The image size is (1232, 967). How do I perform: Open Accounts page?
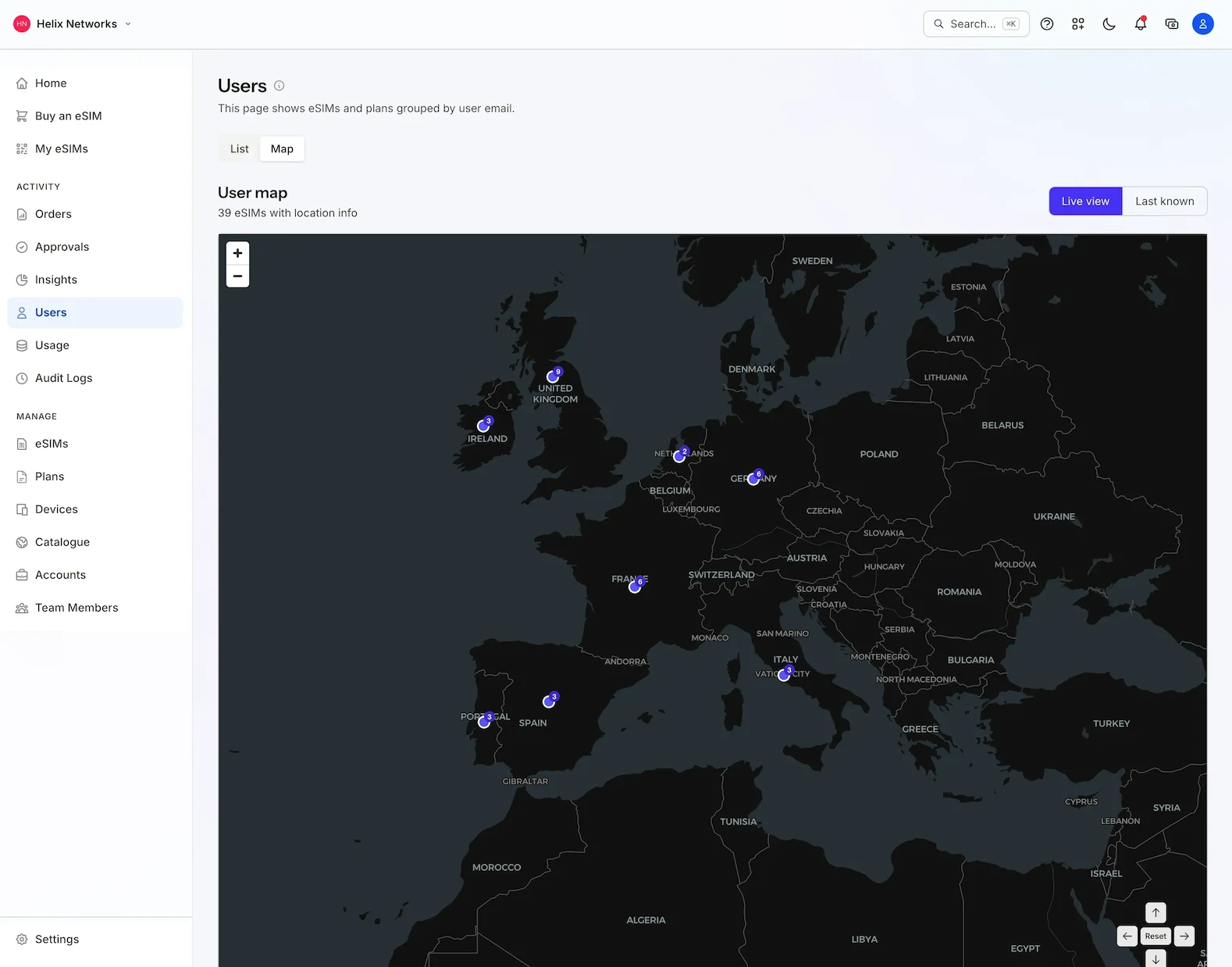94,575
